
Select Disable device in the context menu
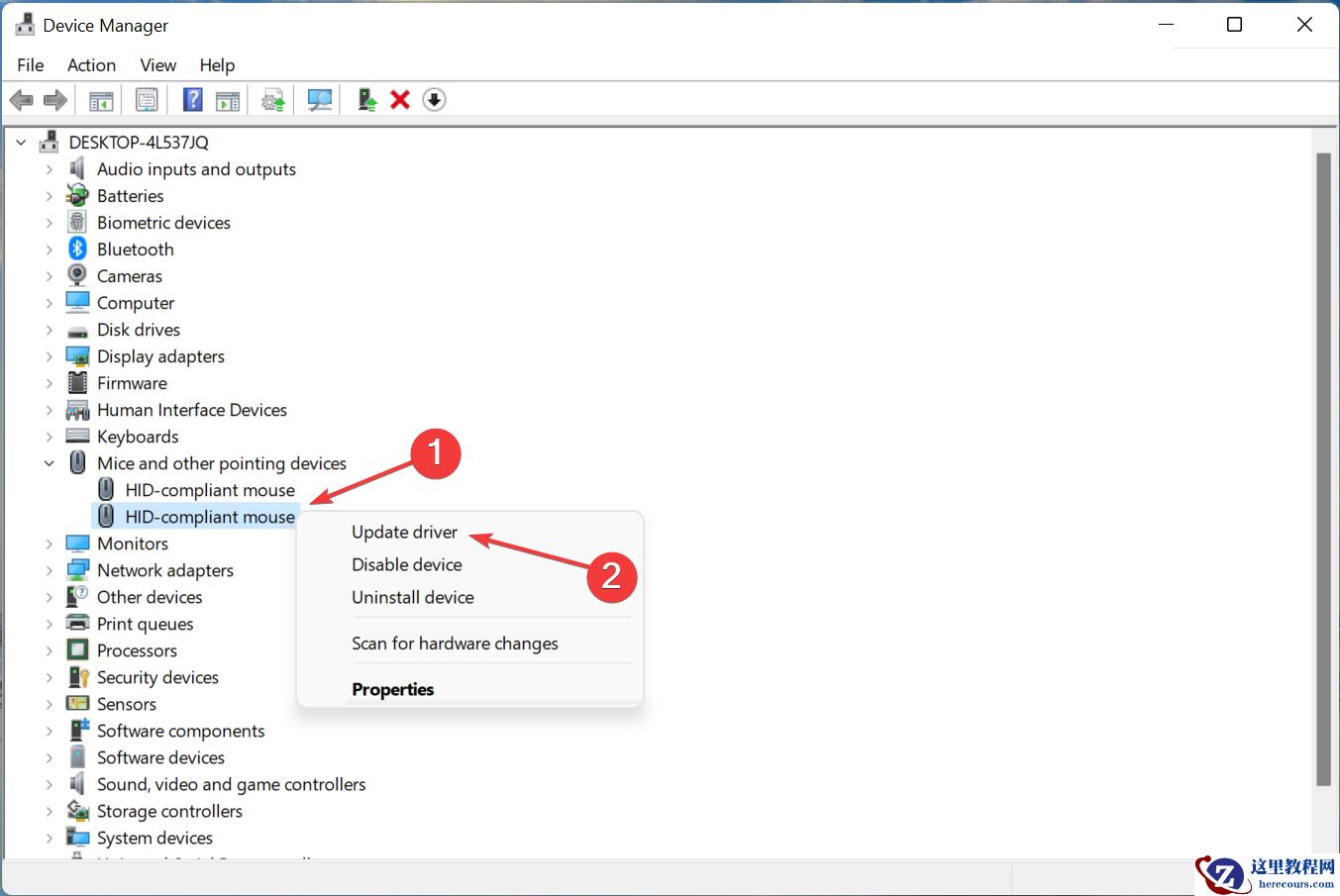point(406,564)
